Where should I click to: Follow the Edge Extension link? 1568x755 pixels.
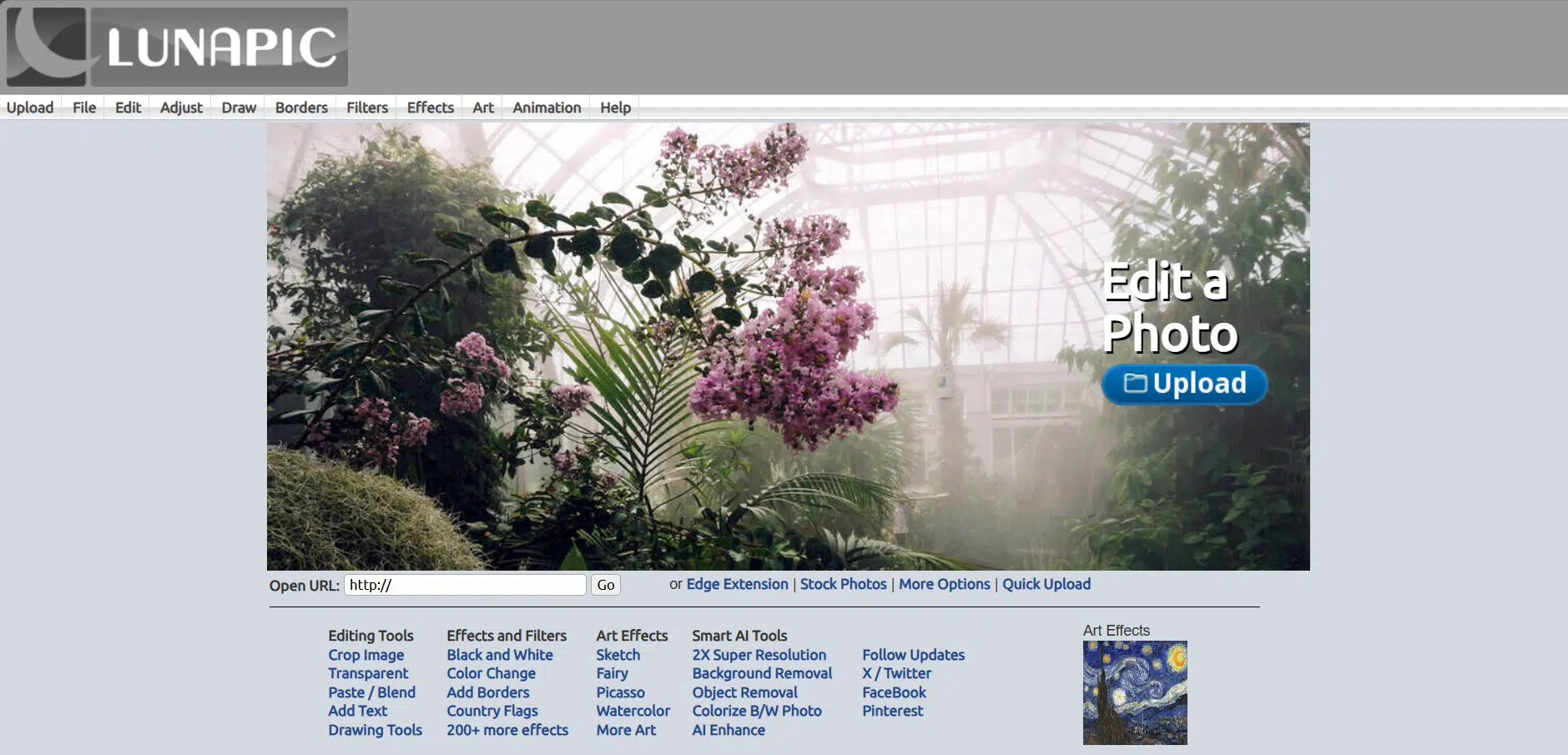coord(737,584)
